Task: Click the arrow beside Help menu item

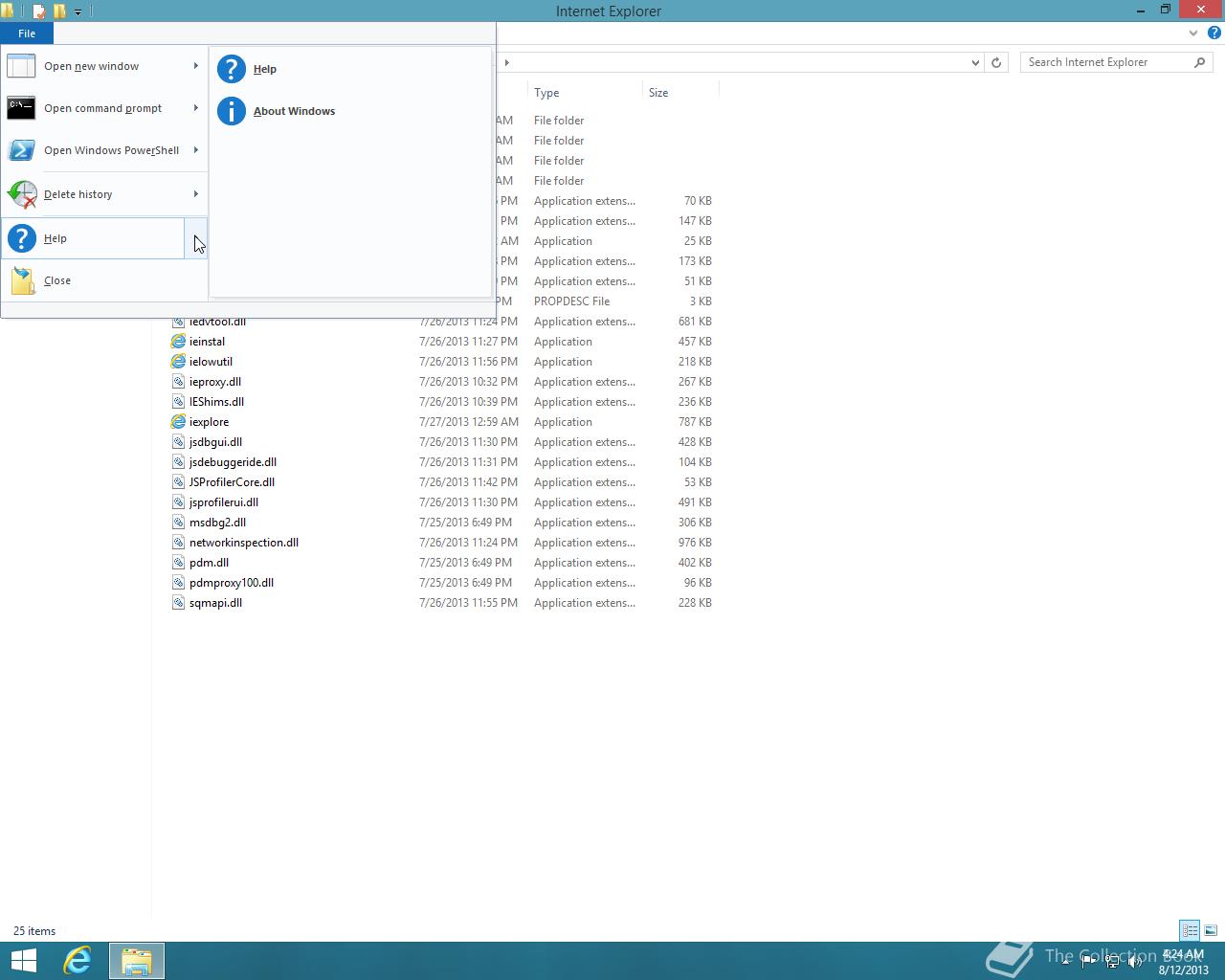Action: point(195,238)
